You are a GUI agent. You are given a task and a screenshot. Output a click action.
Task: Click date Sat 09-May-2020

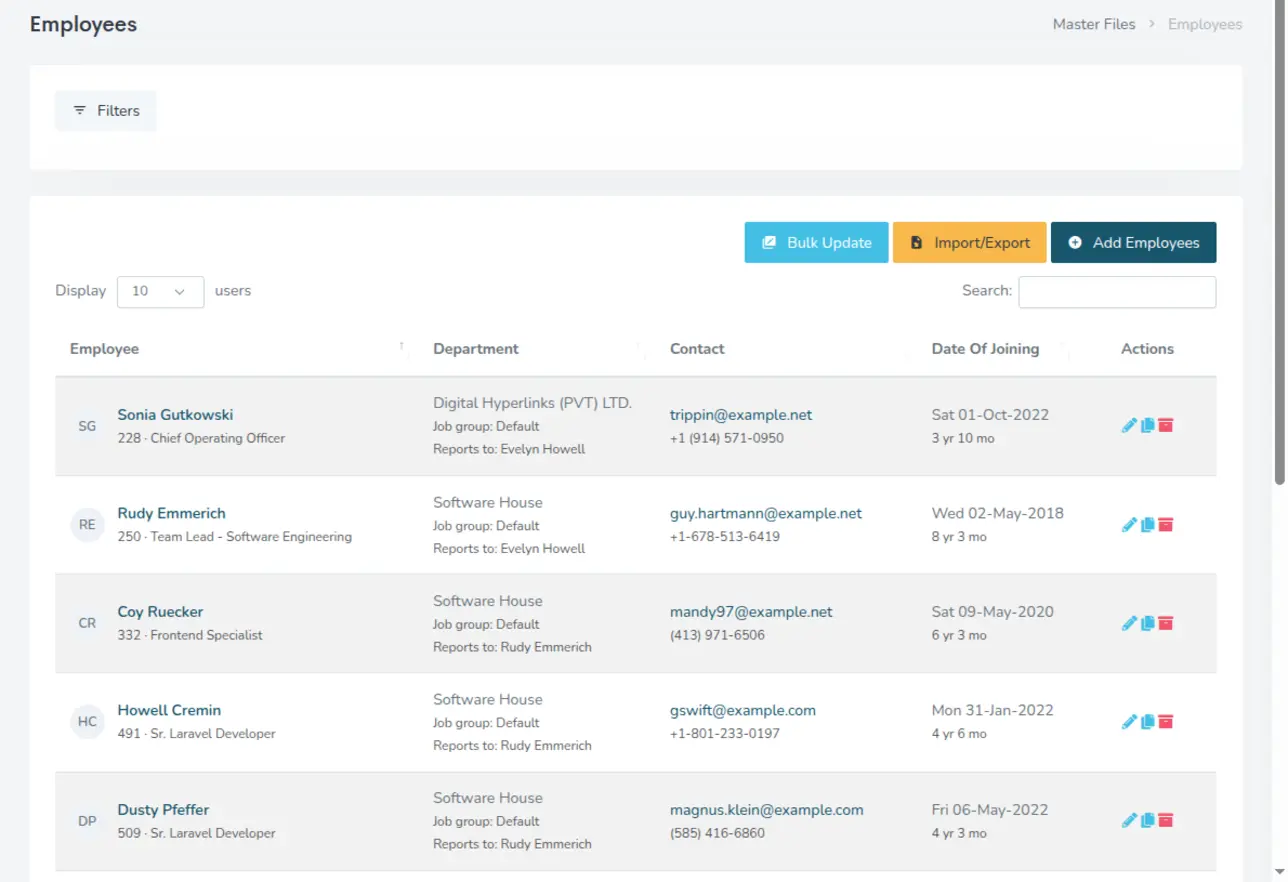point(993,612)
